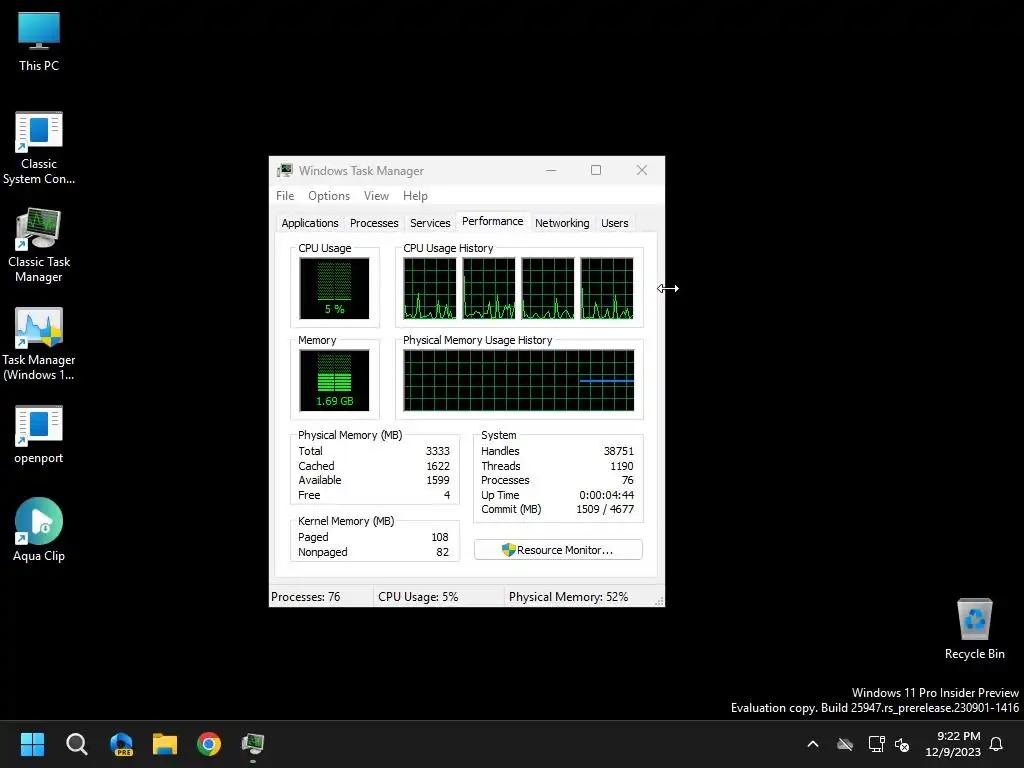Click the Resource Monitor button
The width and height of the screenshot is (1024, 768).
point(558,550)
